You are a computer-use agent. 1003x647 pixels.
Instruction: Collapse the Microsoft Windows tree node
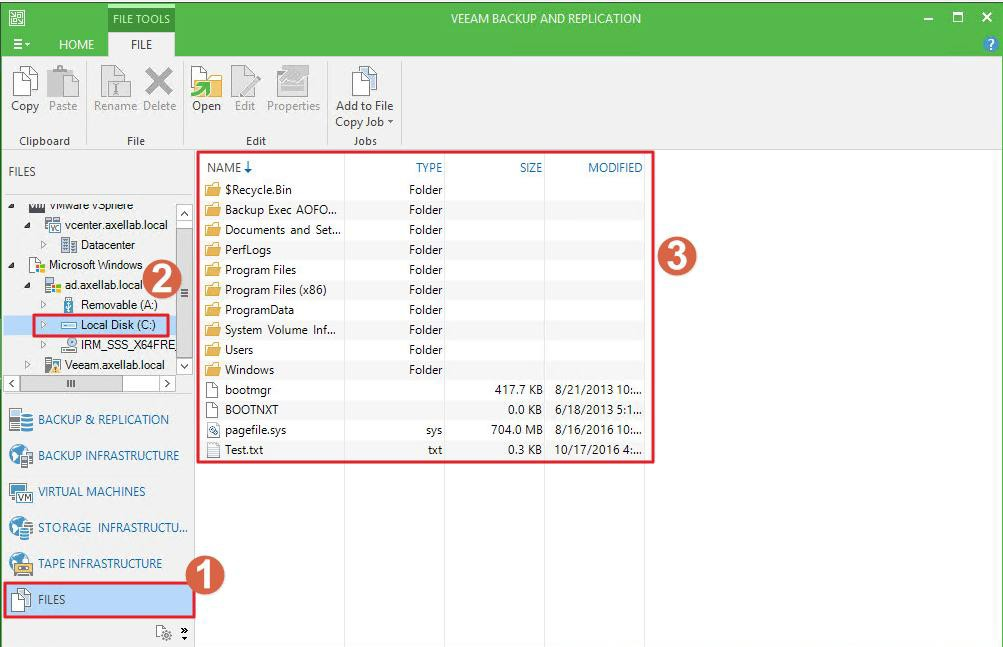click(x=11, y=266)
